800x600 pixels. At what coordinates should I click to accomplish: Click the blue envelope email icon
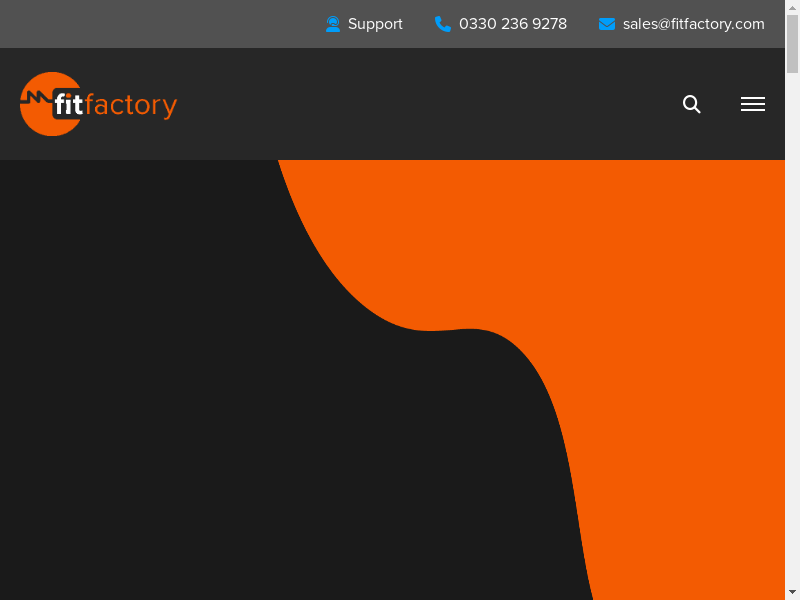607,24
